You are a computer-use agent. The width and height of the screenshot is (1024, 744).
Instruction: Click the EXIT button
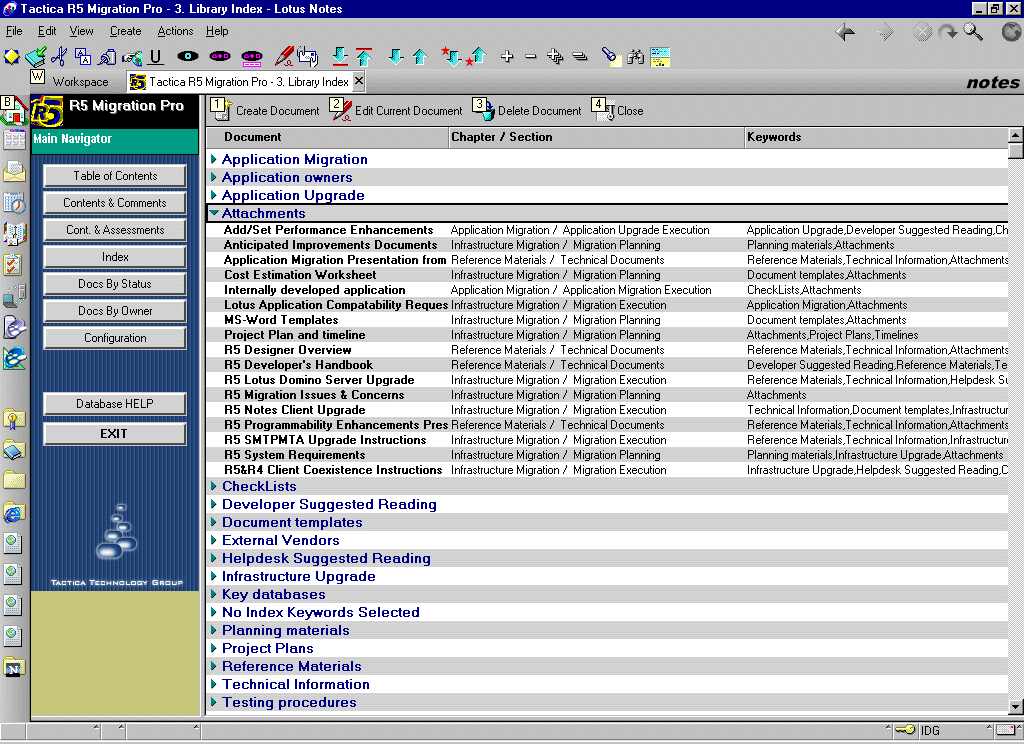click(115, 434)
